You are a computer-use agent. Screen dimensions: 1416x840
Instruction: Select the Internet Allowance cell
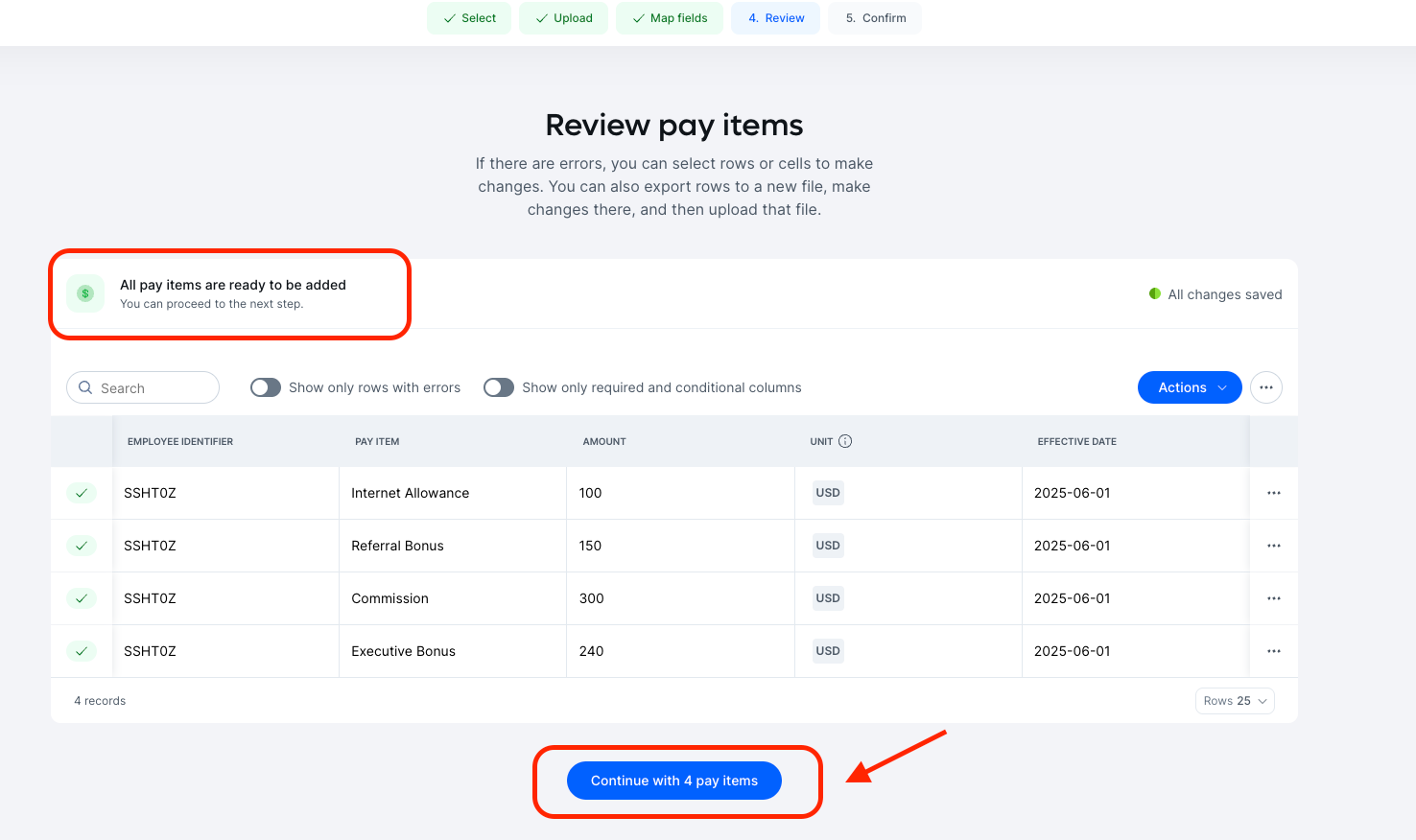tap(453, 493)
